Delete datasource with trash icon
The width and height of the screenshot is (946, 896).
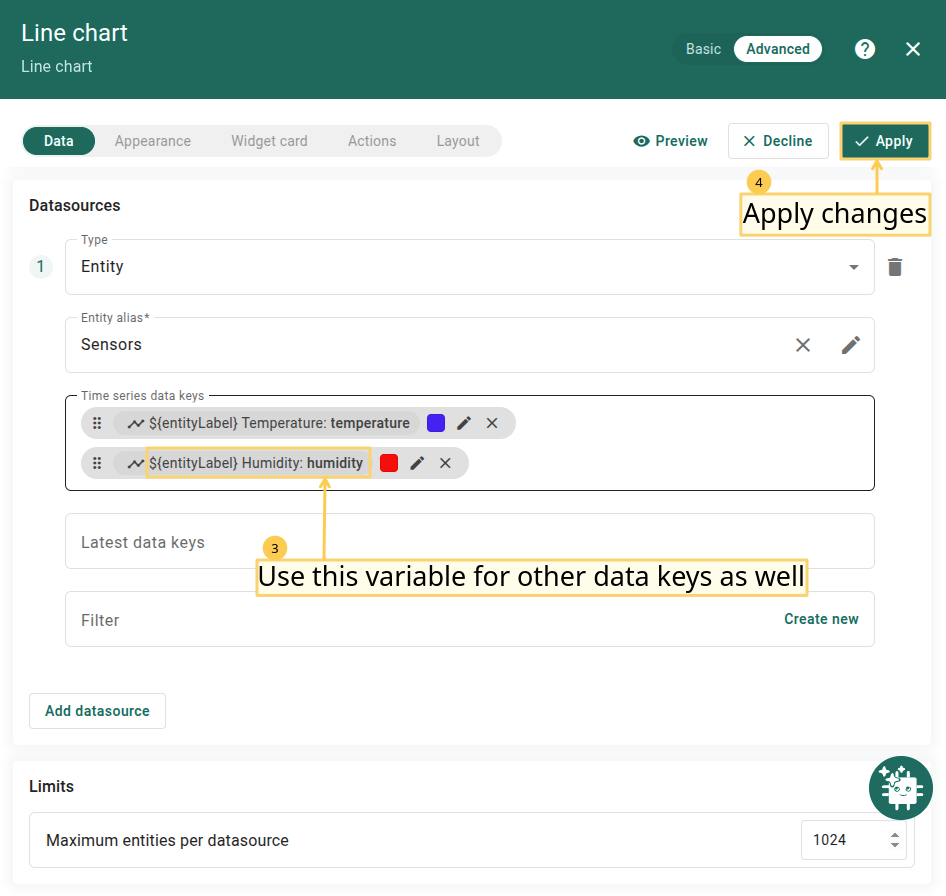point(895,267)
